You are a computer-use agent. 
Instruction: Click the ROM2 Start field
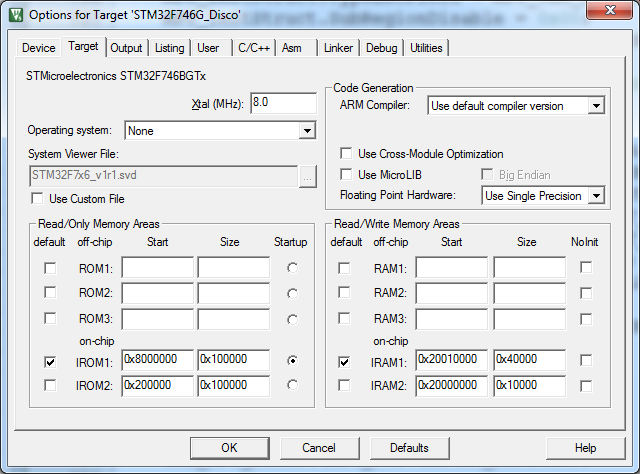pos(158,293)
